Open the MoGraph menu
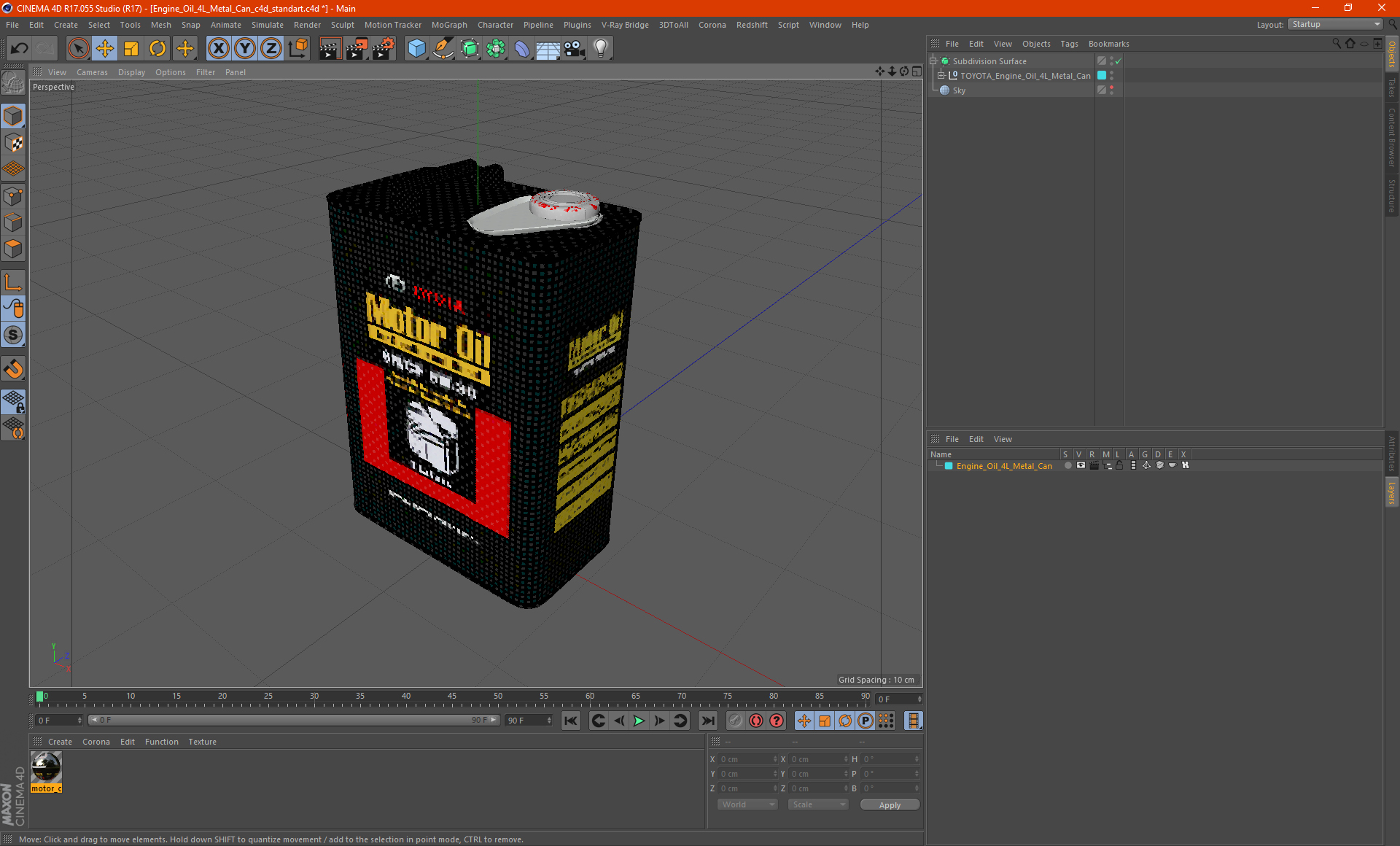This screenshot has width=1400, height=846. click(x=449, y=25)
